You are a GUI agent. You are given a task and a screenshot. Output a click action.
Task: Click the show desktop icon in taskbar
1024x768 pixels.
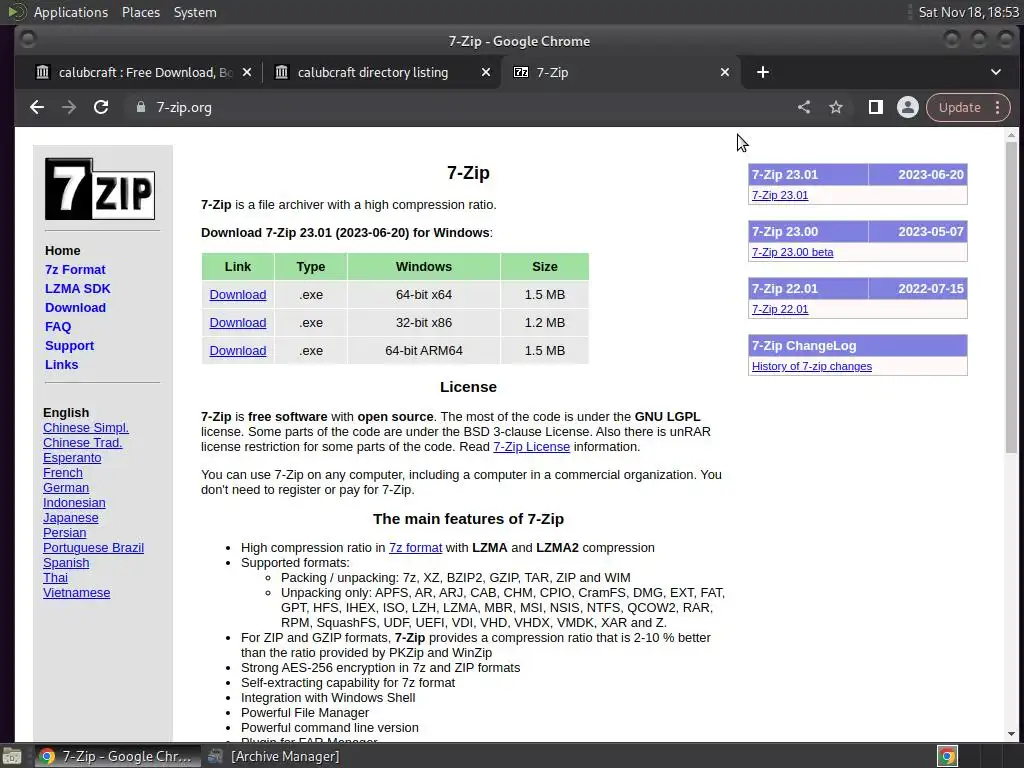point(11,756)
